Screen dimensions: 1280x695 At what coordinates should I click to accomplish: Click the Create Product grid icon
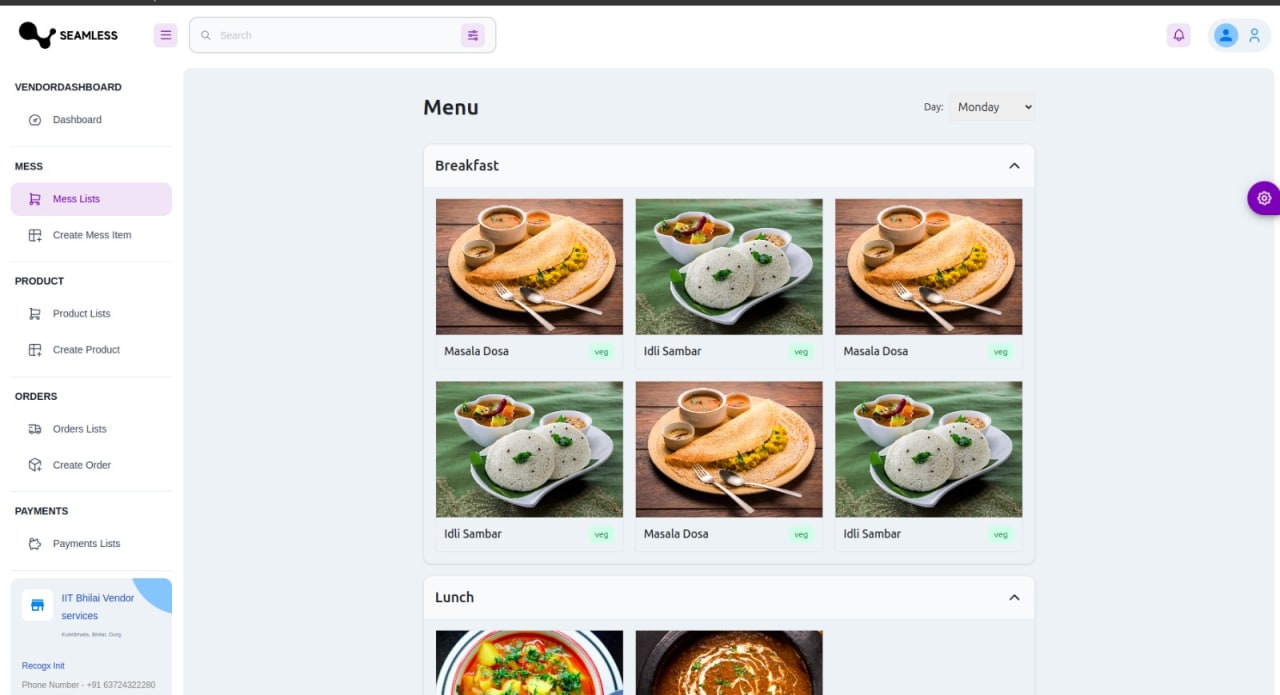[35, 350]
